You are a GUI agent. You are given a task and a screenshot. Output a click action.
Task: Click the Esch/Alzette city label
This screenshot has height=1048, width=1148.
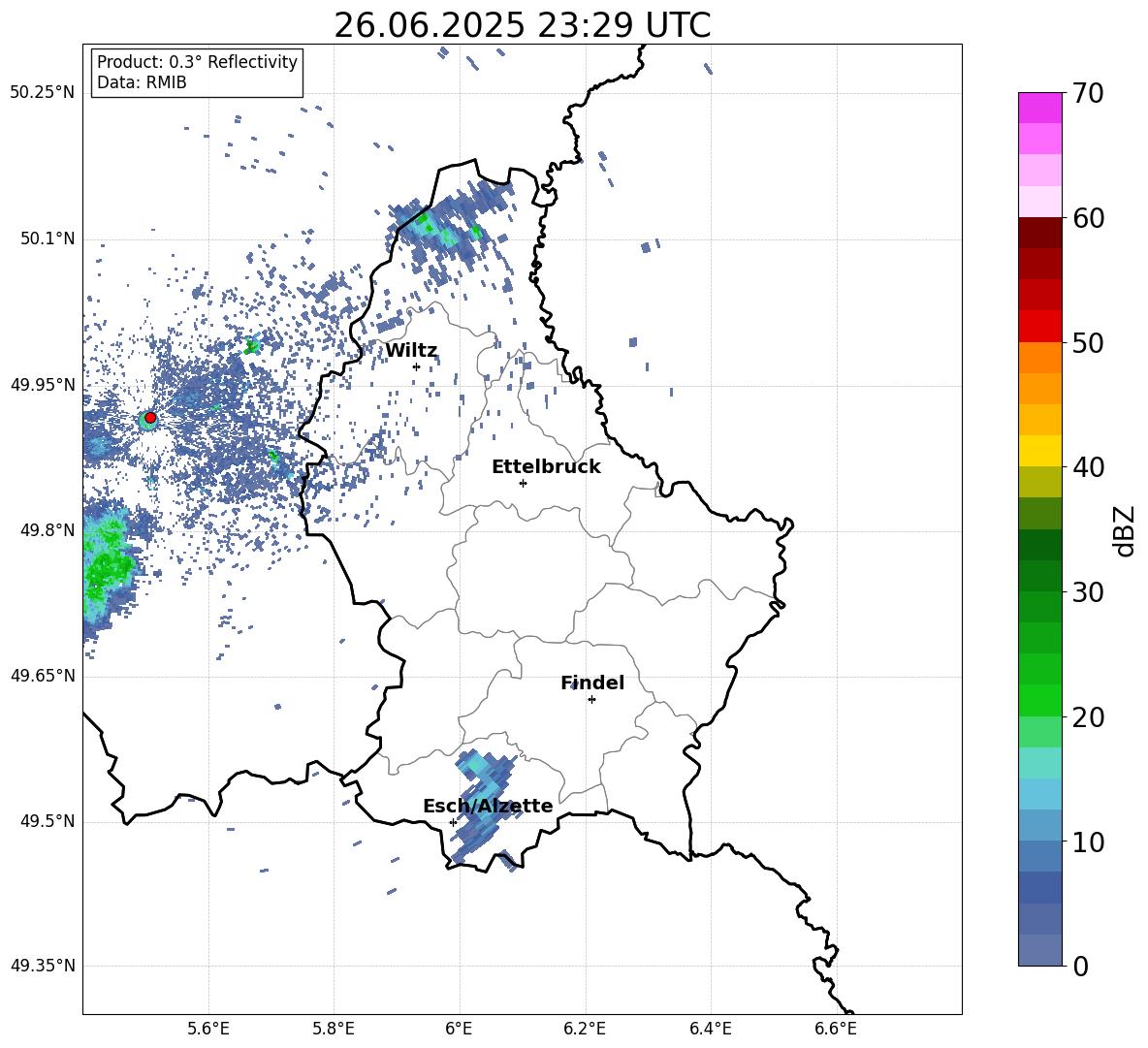coord(488,806)
